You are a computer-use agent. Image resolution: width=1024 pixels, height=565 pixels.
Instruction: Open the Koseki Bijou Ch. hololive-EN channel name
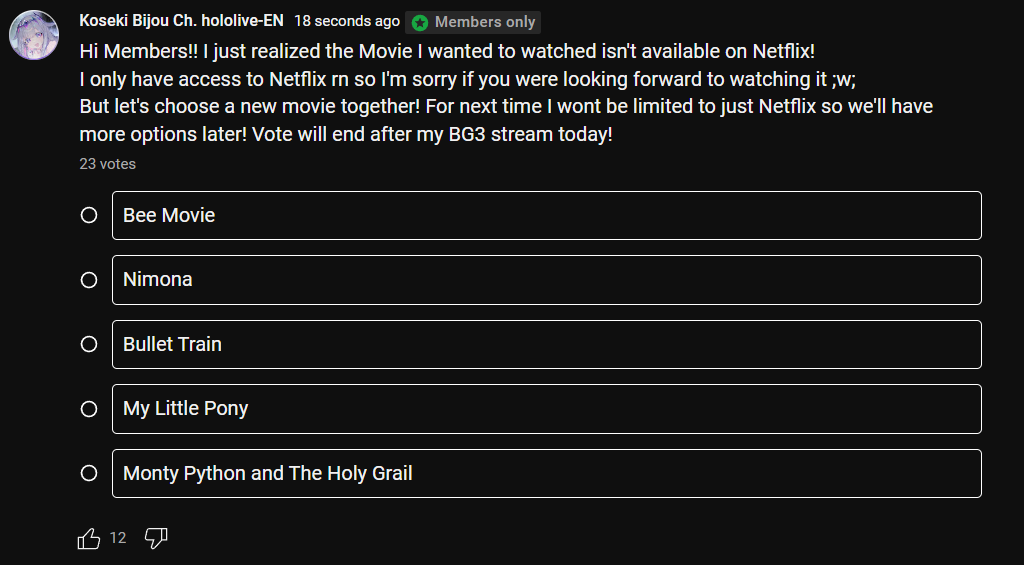click(182, 21)
